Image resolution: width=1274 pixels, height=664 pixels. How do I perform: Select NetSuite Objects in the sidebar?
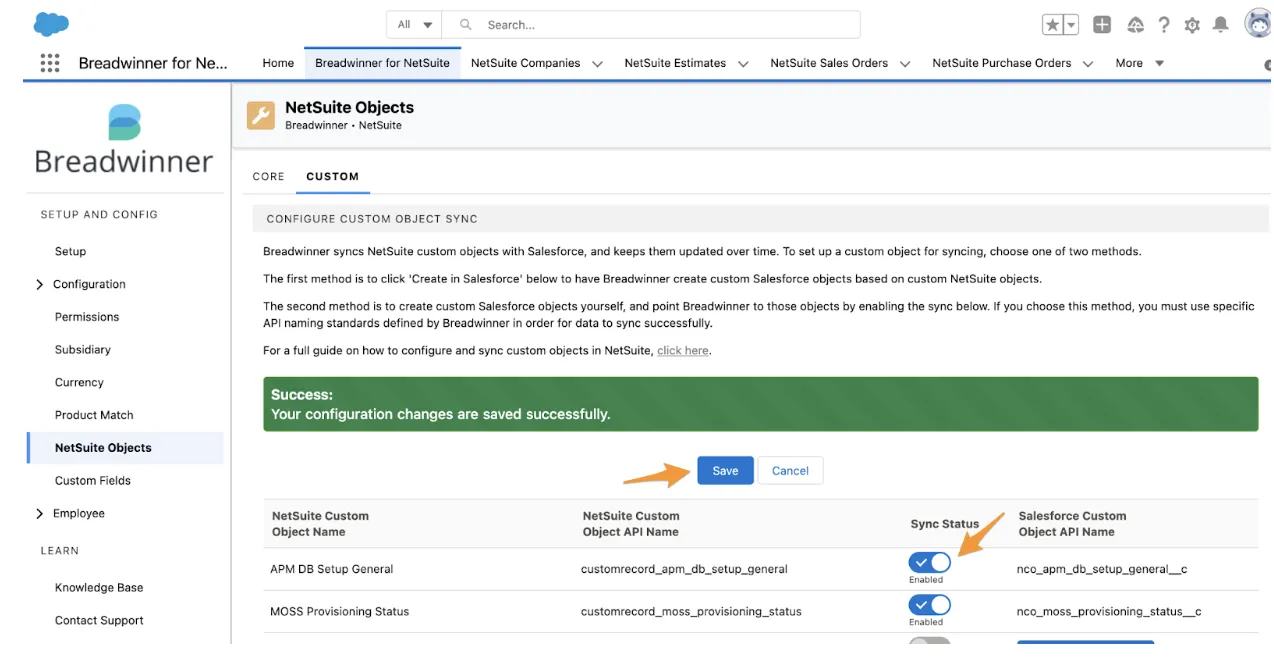125,448
